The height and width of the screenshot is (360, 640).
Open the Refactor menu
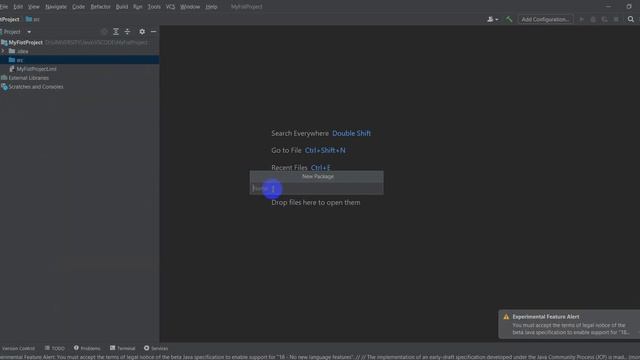100,7
